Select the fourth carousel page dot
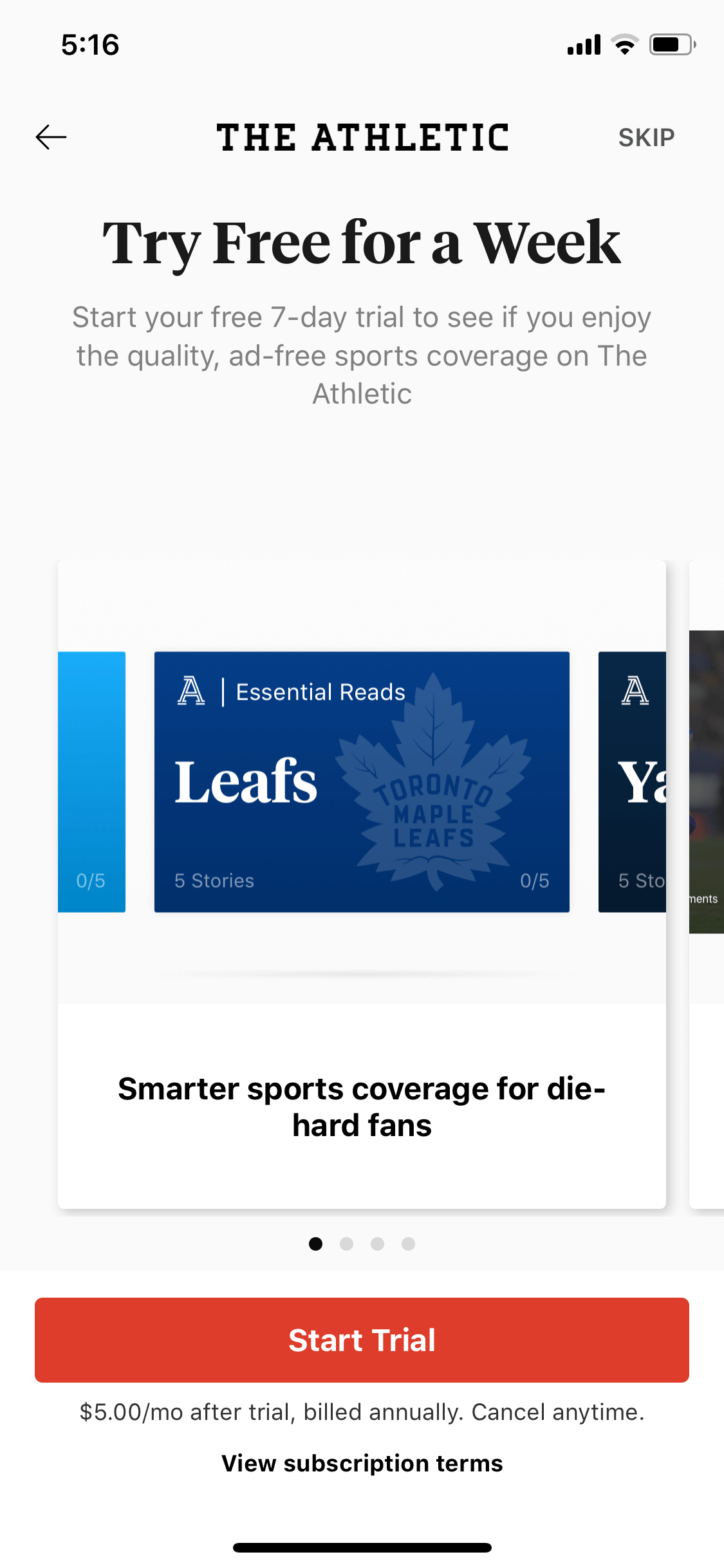Screen dimensions: 724x1568 pyautogui.click(x=408, y=1244)
